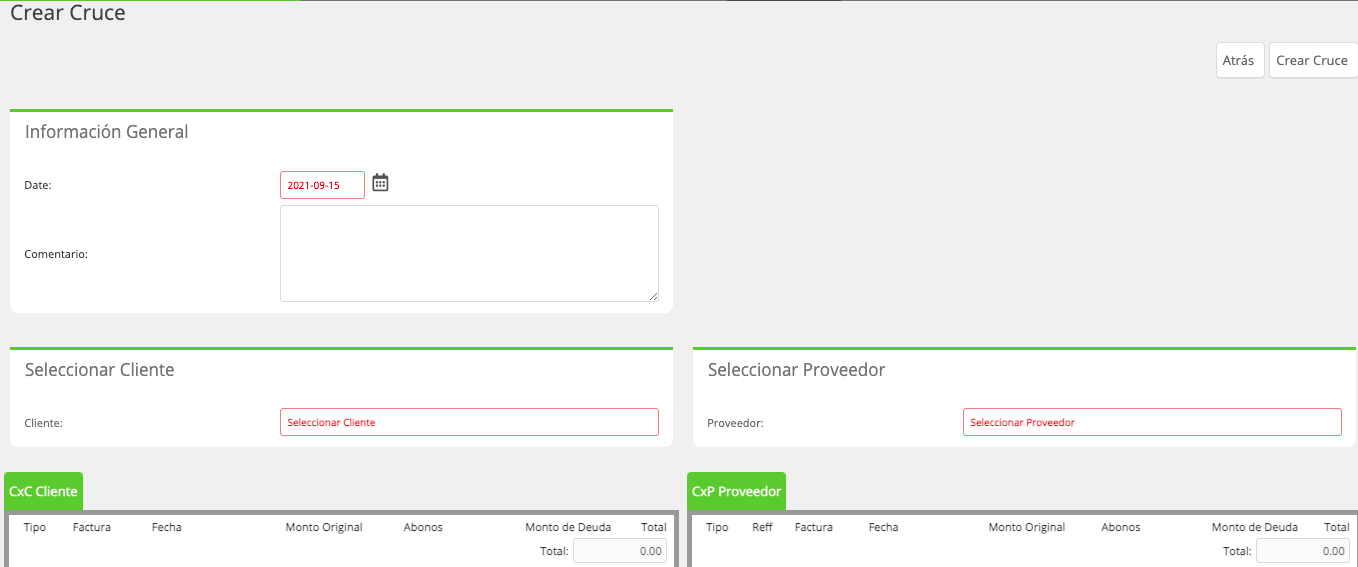Click the Fecha column header in CxC table
1358x567 pixels.
click(x=167, y=527)
